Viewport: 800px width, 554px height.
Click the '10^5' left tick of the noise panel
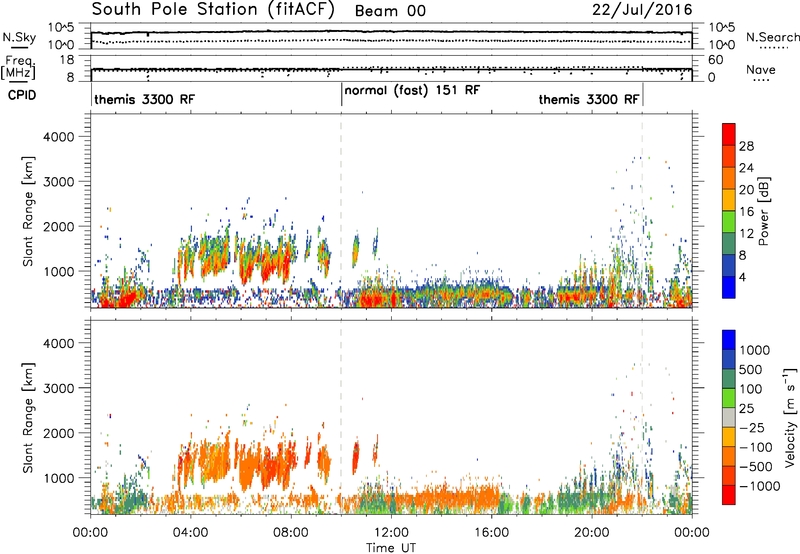[x=61, y=28]
